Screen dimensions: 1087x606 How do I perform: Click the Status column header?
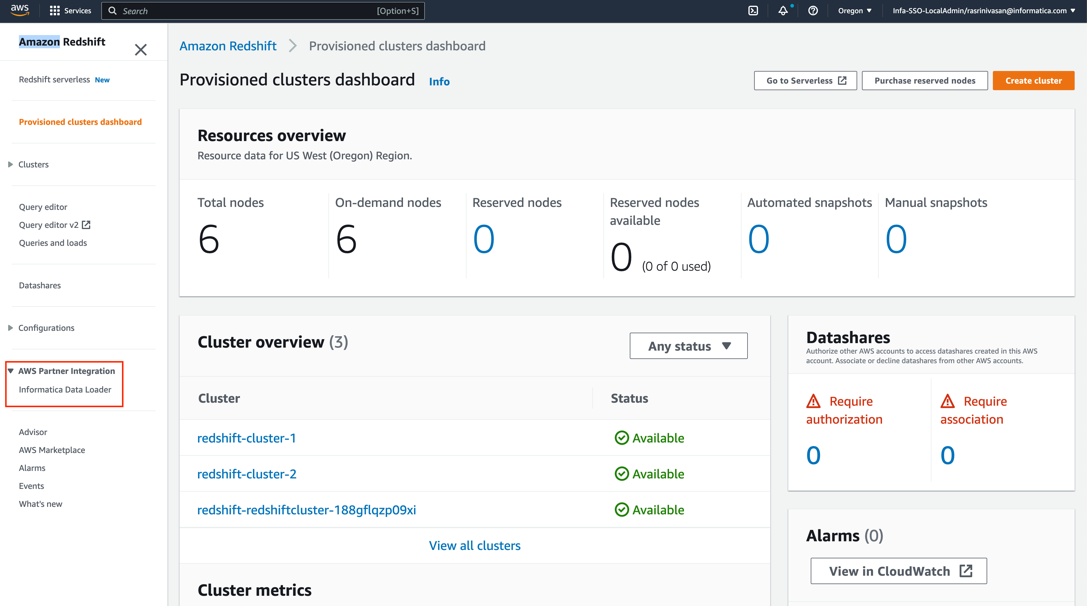[629, 398]
